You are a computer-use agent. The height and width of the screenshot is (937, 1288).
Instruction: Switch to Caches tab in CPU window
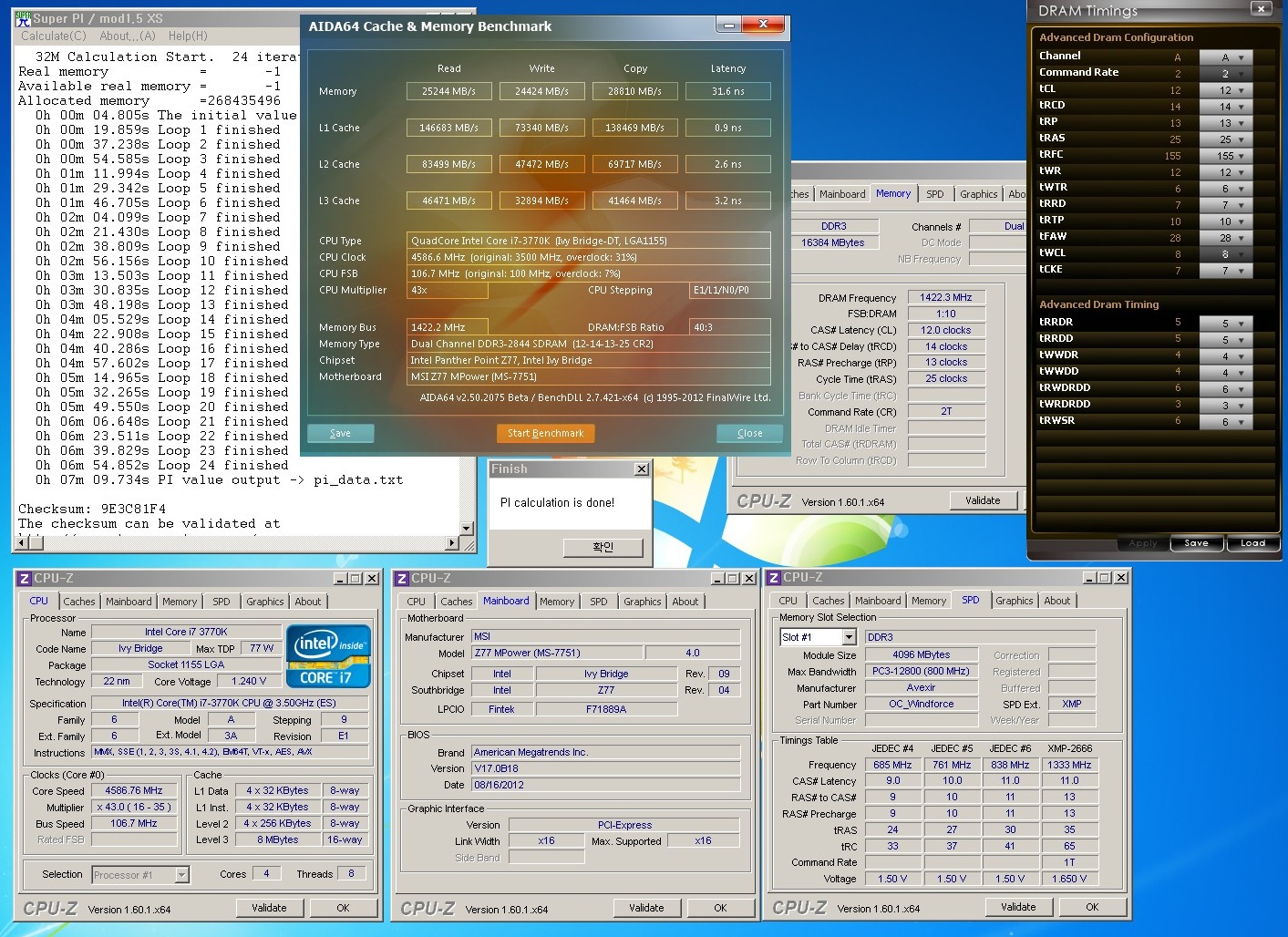79,602
